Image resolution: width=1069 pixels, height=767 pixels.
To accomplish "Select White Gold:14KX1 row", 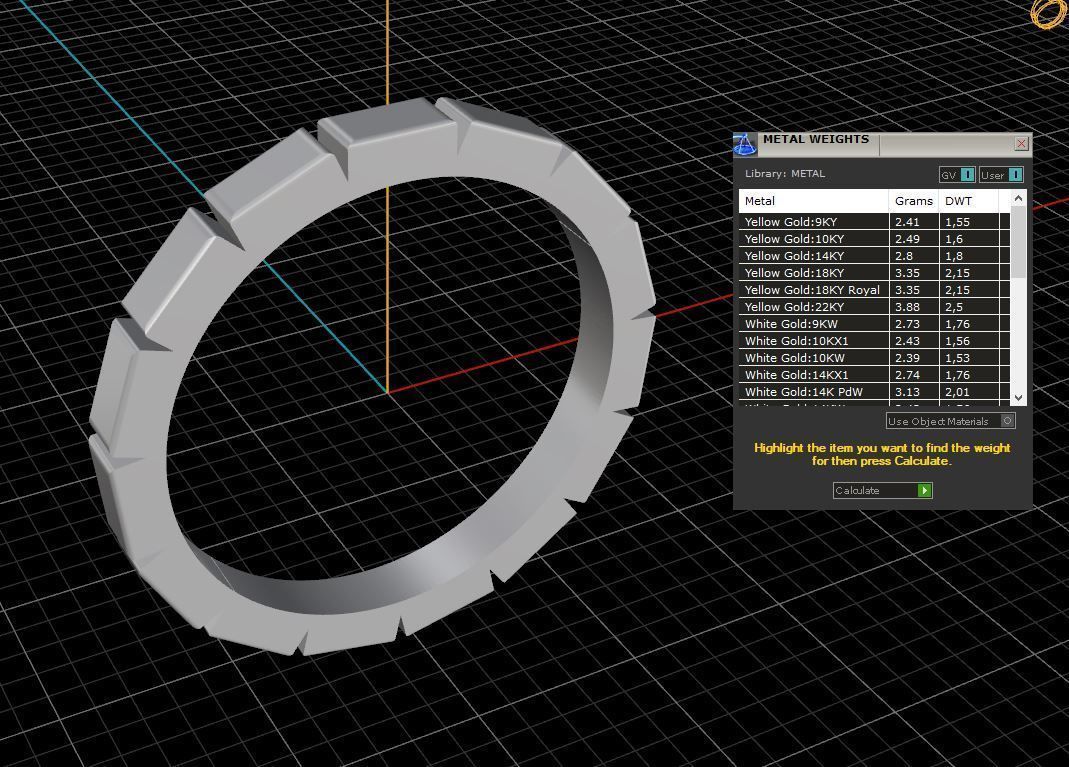I will (x=874, y=375).
